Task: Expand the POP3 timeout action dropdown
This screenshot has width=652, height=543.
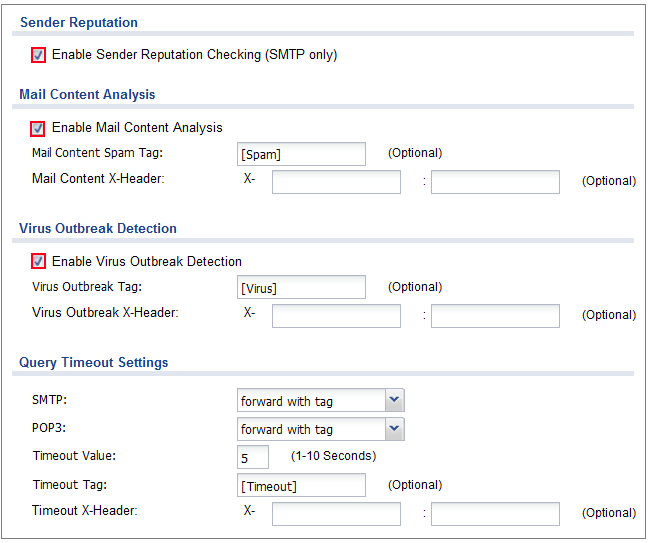Action: point(311,429)
